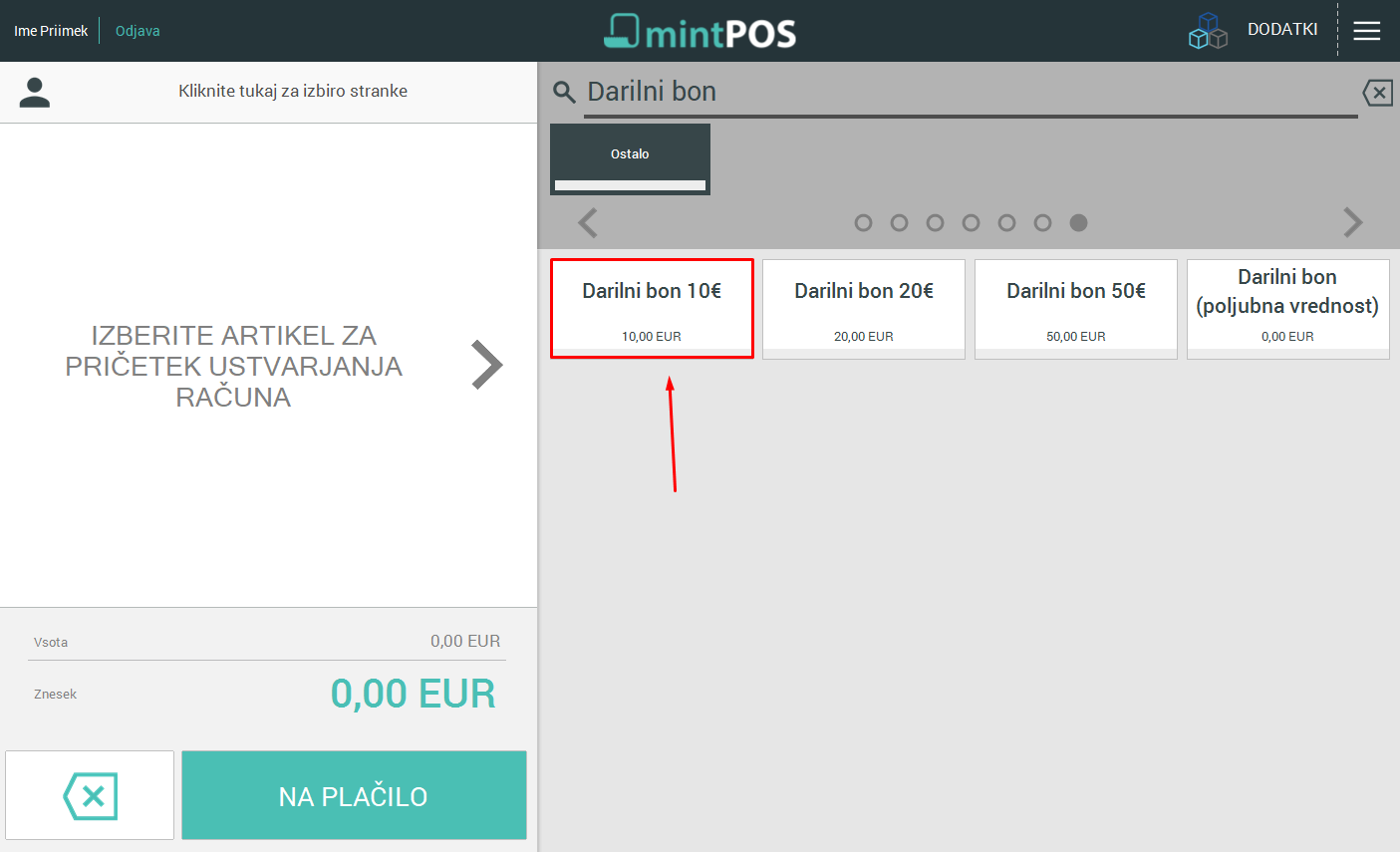Click the search magnifier icon

(564, 93)
